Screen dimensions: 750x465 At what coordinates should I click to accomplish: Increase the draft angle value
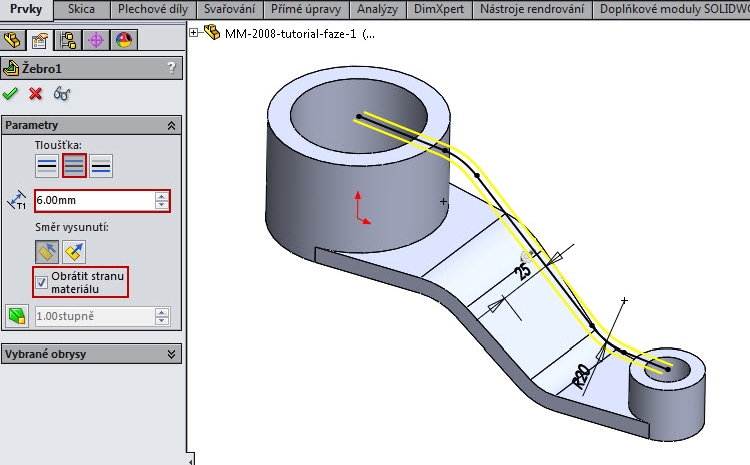click(x=162, y=312)
